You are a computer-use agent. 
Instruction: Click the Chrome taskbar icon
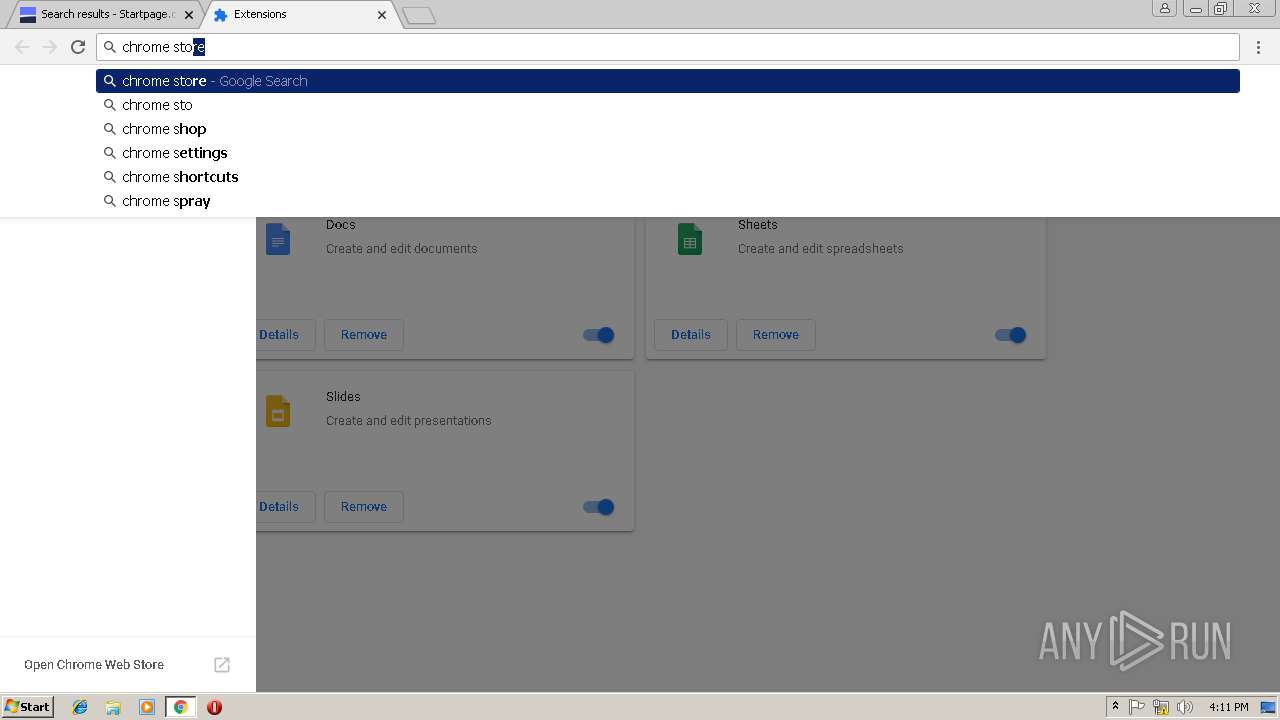(180, 707)
